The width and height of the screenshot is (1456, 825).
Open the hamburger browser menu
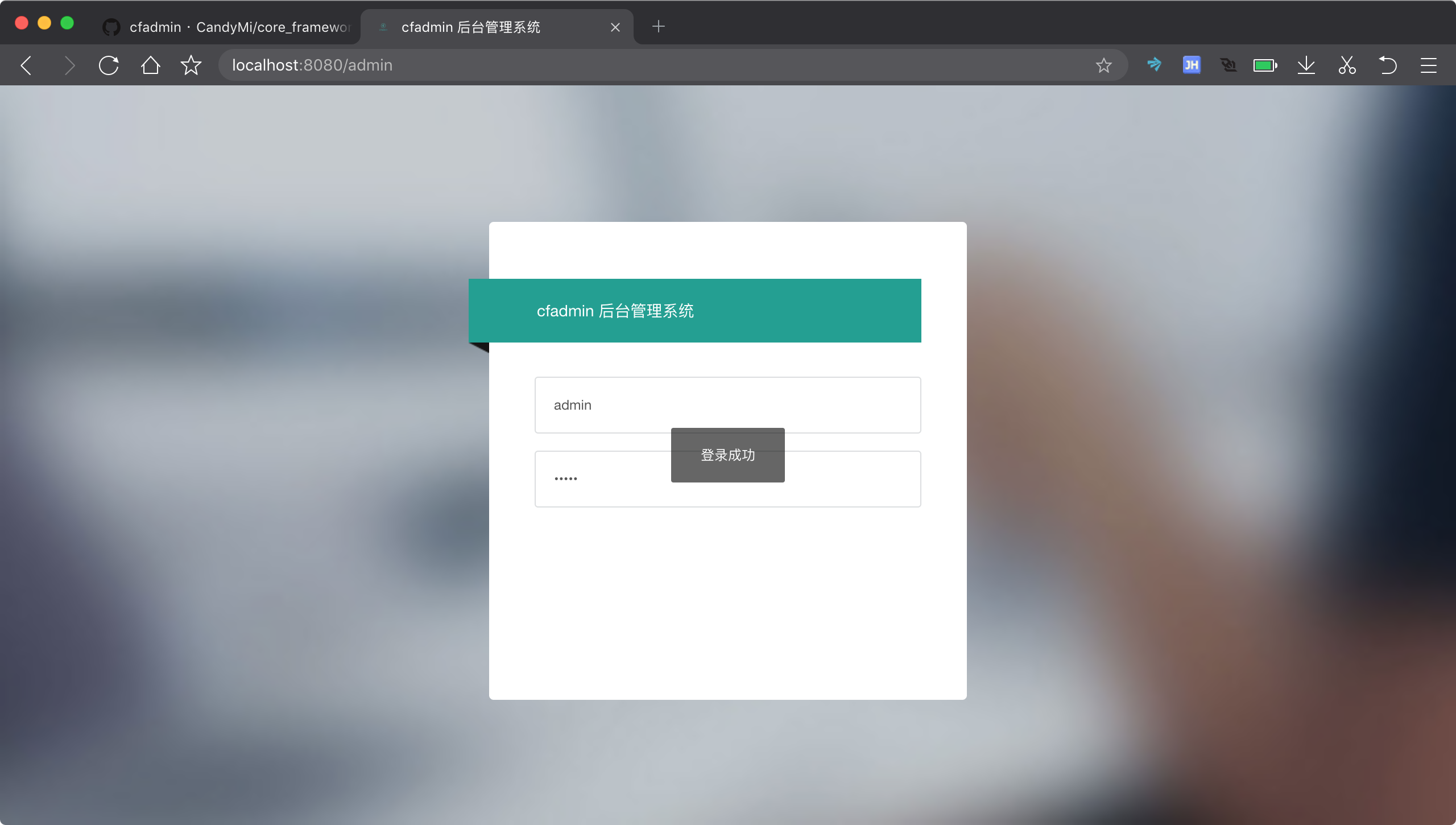1429,65
